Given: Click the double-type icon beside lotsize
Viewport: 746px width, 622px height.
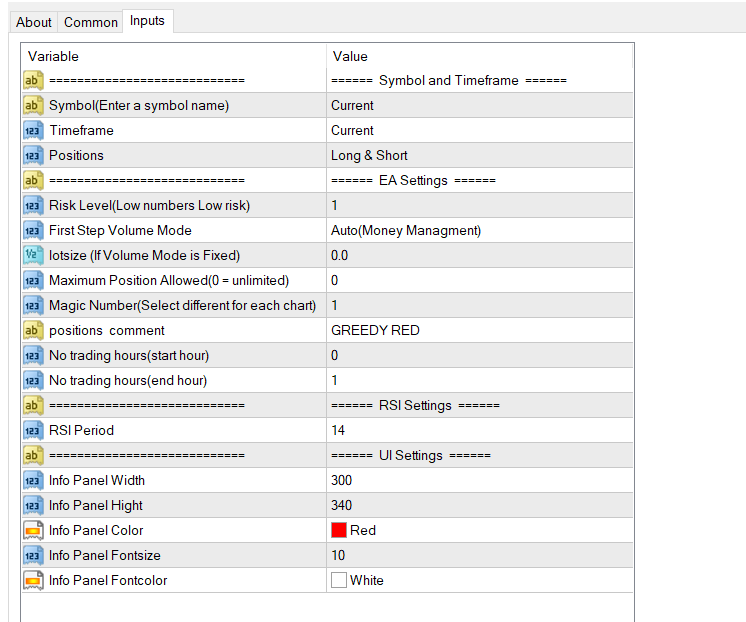Looking at the screenshot, I should pos(33,256).
